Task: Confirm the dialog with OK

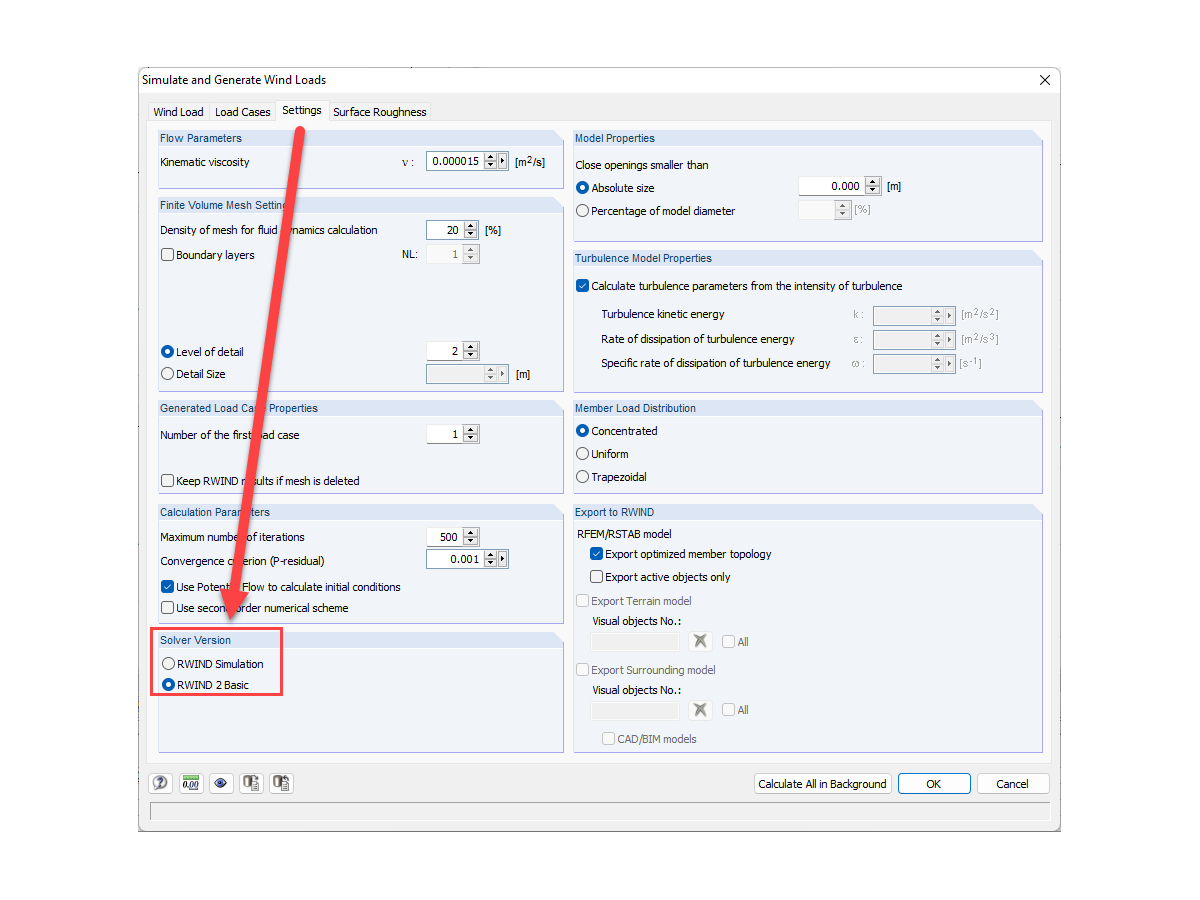Action: [934, 784]
